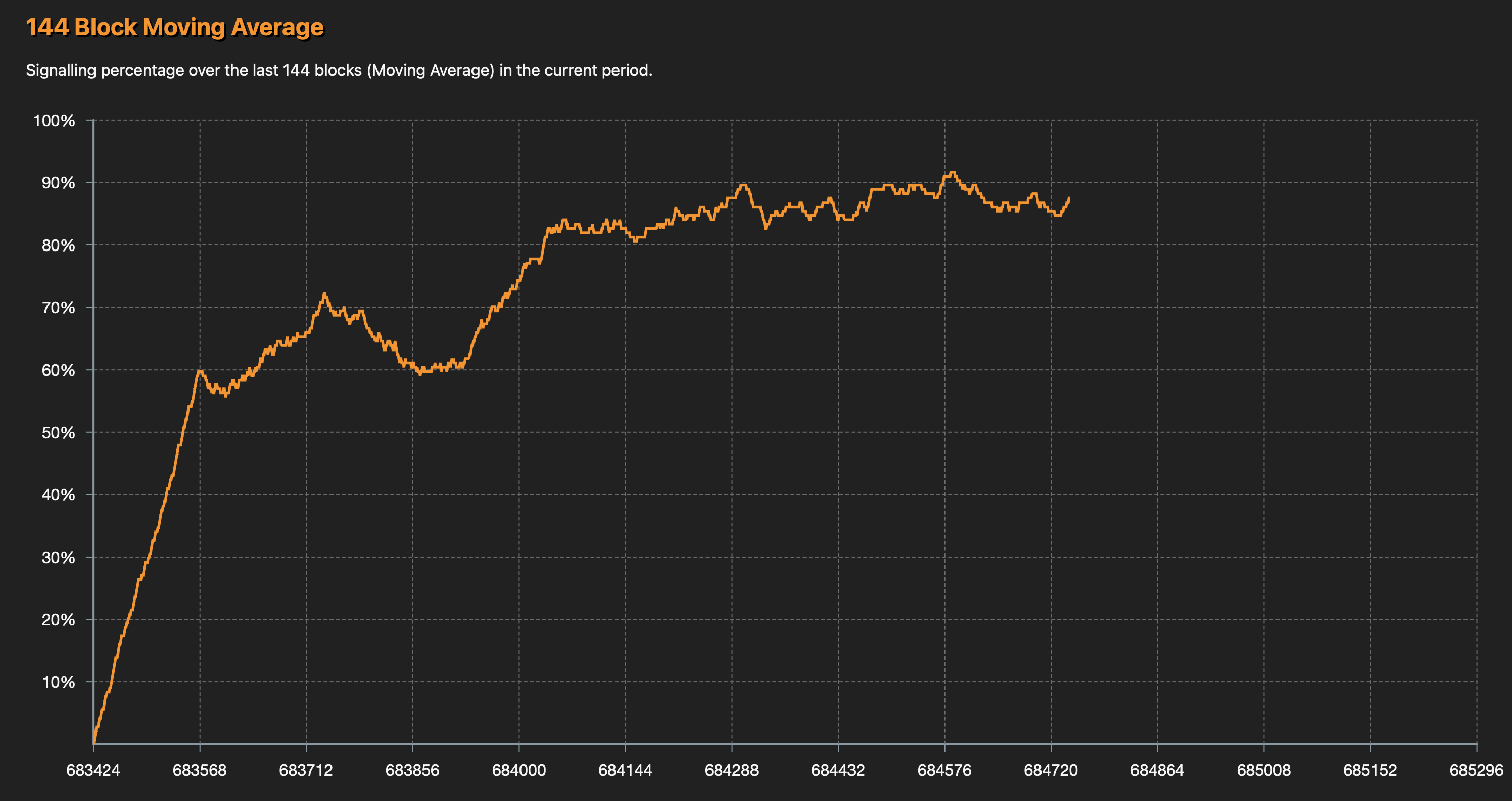Click the latest data point at the line's end
This screenshot has width=1512, height=801.
coord(1069,198)
